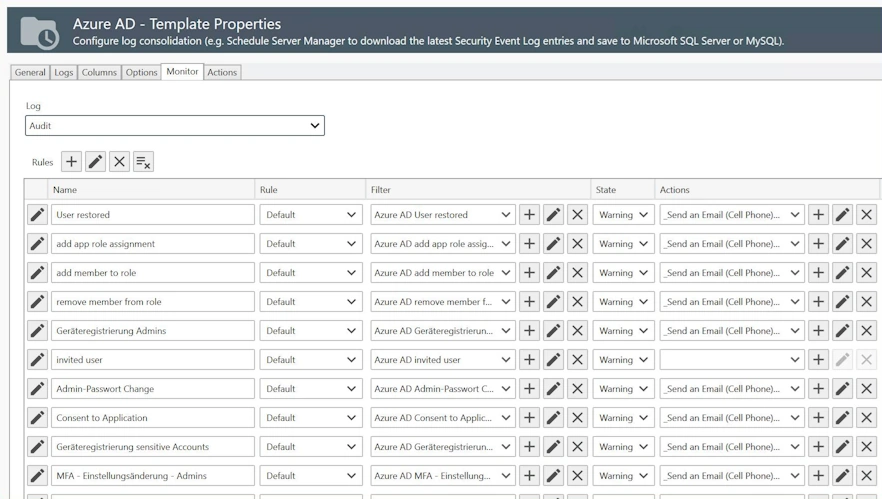The image size is (882, 499).
Task: Edit the 'add member to role' row pencil
Action: coord(37,273)
